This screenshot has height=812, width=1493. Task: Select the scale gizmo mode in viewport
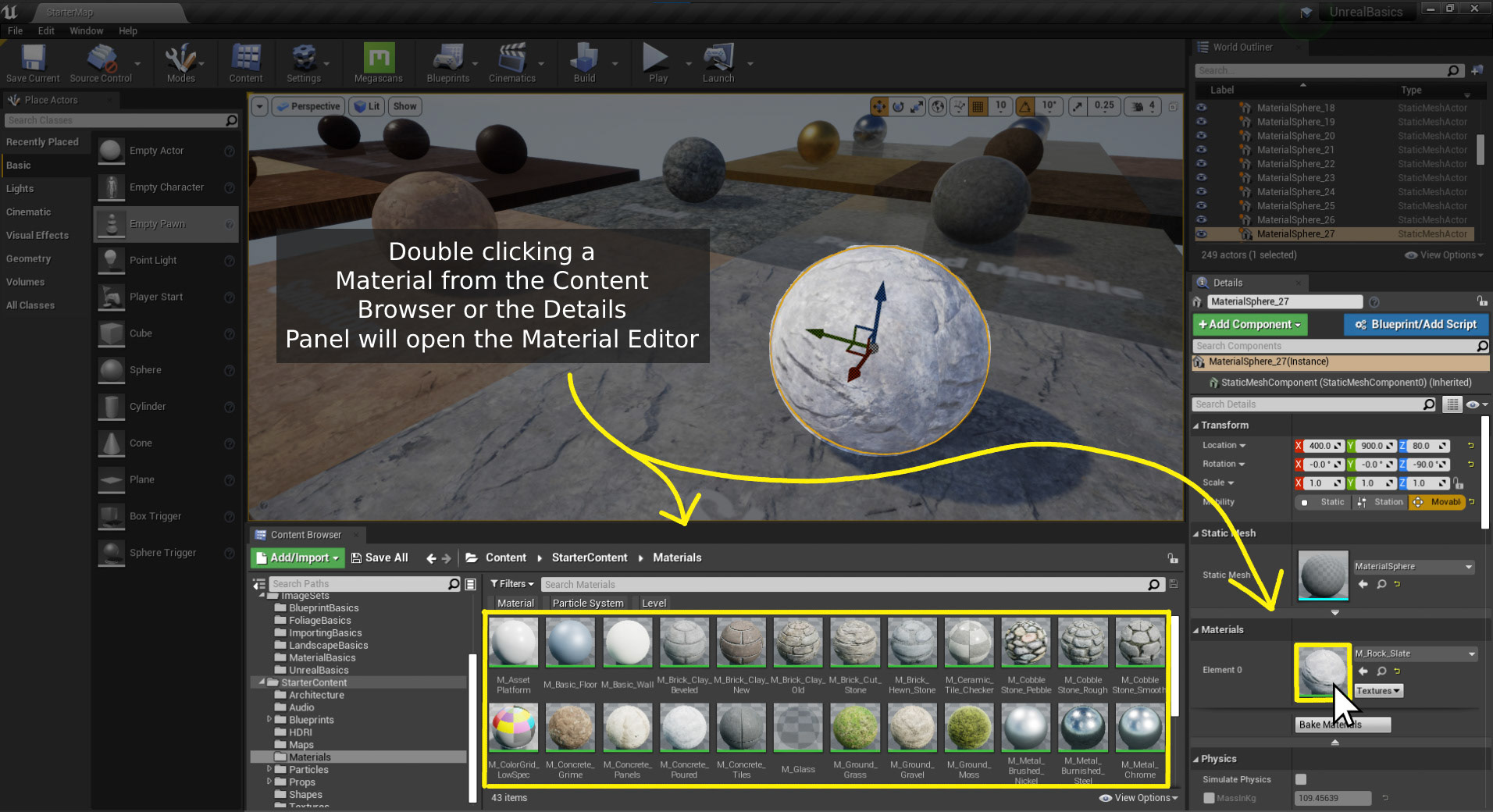[x=917, y=106]
